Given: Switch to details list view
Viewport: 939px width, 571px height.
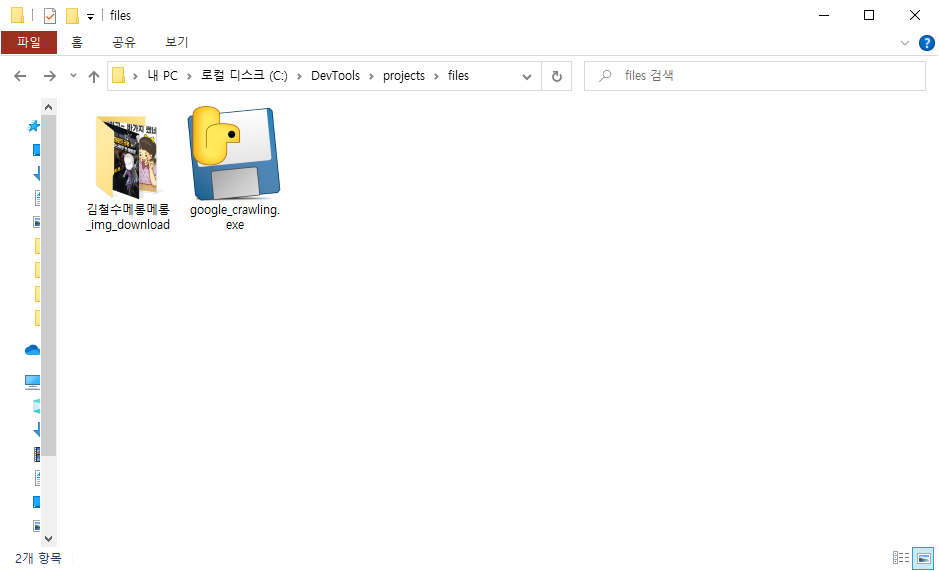Looking at the screenshot, I should [x=901, y=557].
